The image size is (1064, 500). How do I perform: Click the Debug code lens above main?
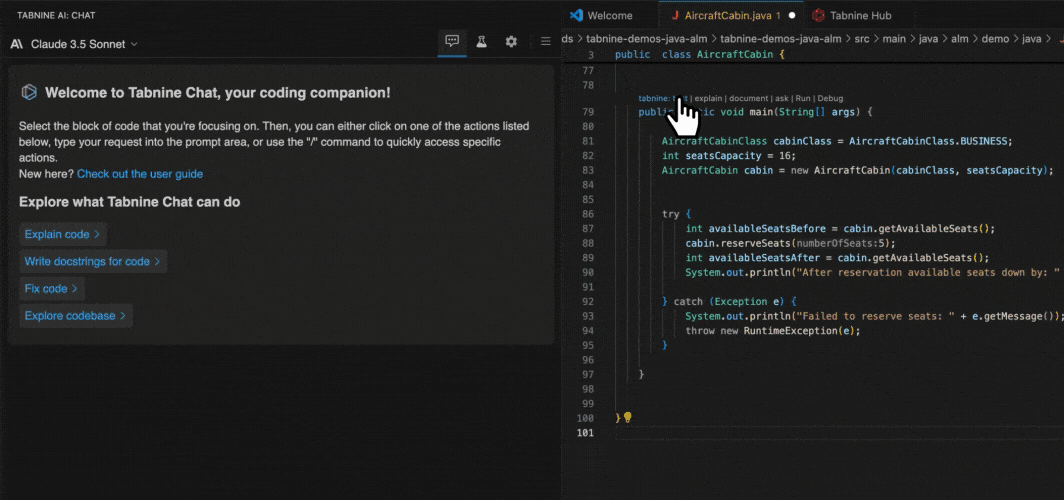[830, 98]
